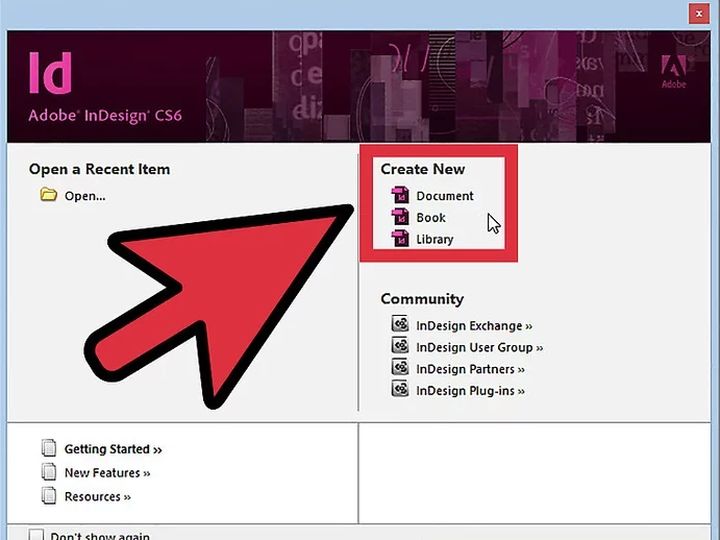
Task: Click the Adobe logo in the banner
Action: point(674,72)
